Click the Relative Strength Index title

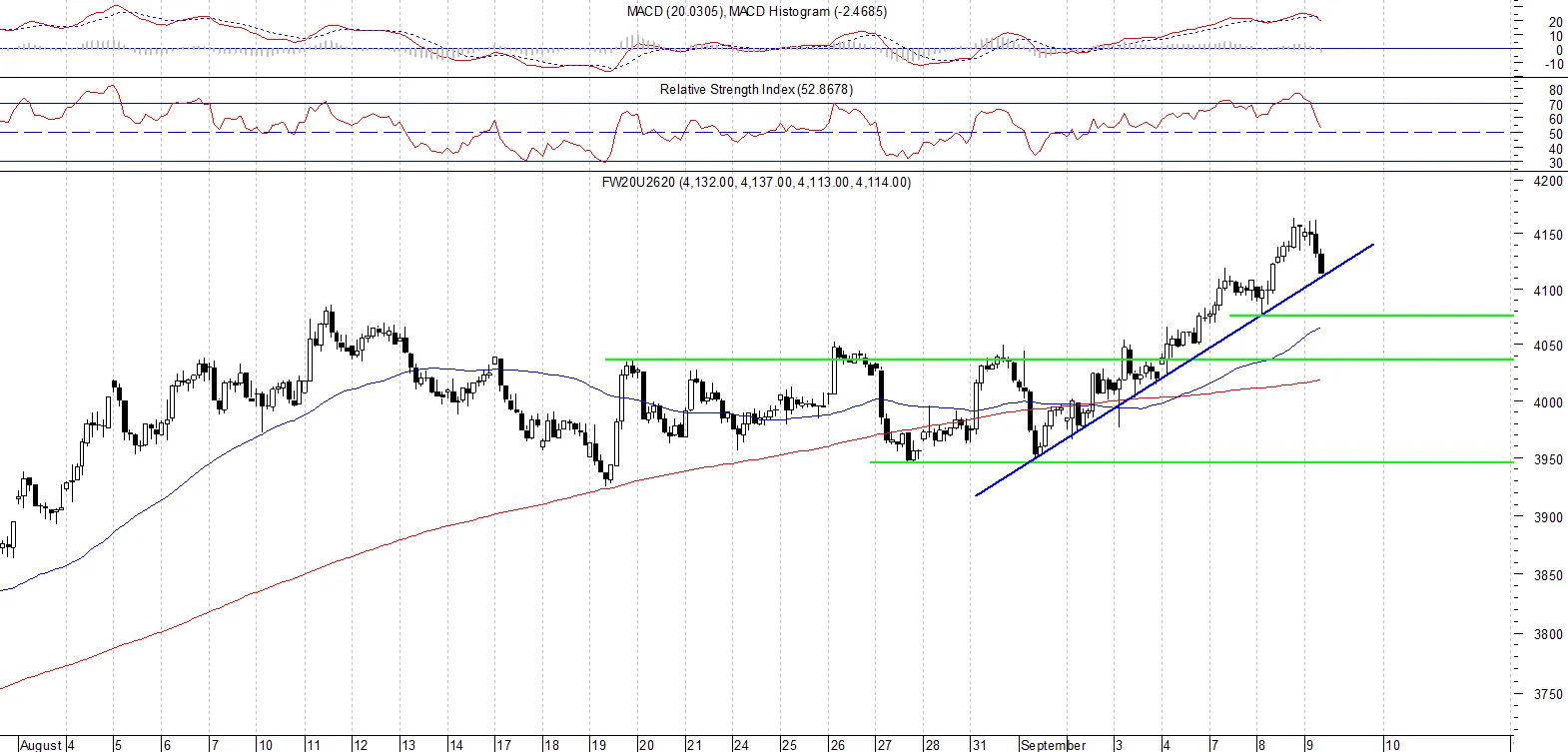tap(756, 89)
